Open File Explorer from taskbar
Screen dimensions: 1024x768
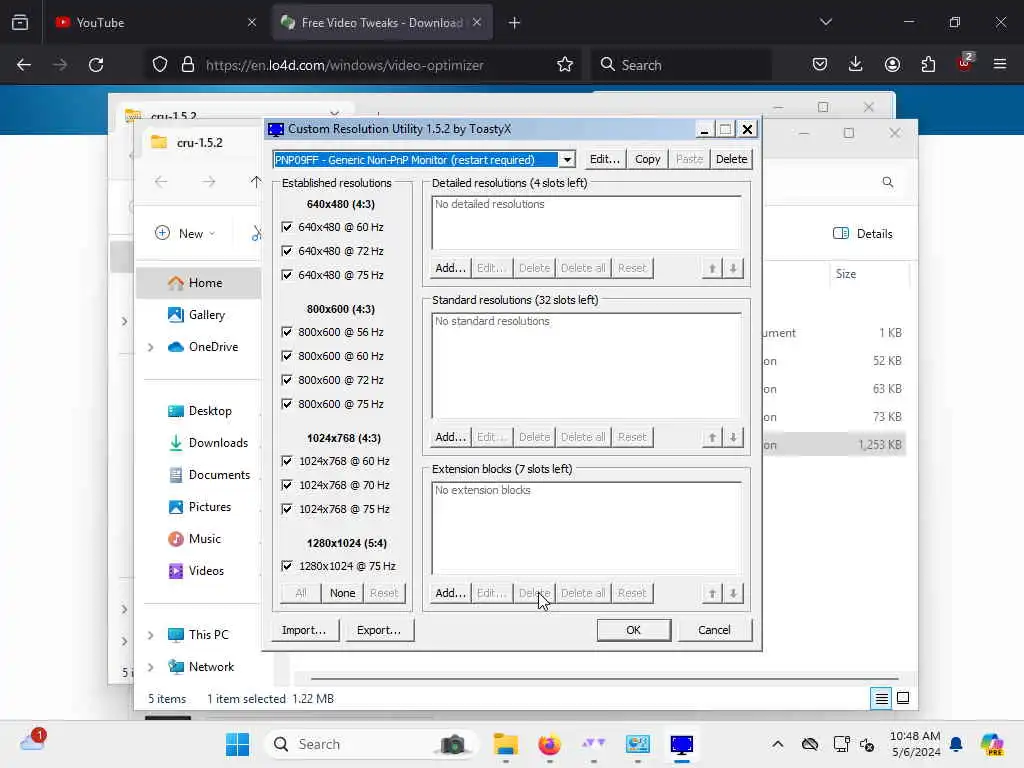(505, 744)
